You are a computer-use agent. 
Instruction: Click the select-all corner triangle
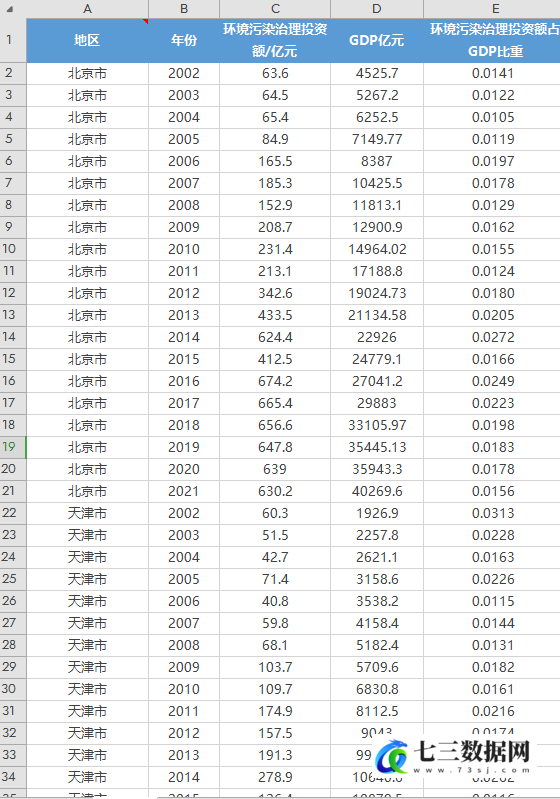pyautogui.click(x=10, y=9)
